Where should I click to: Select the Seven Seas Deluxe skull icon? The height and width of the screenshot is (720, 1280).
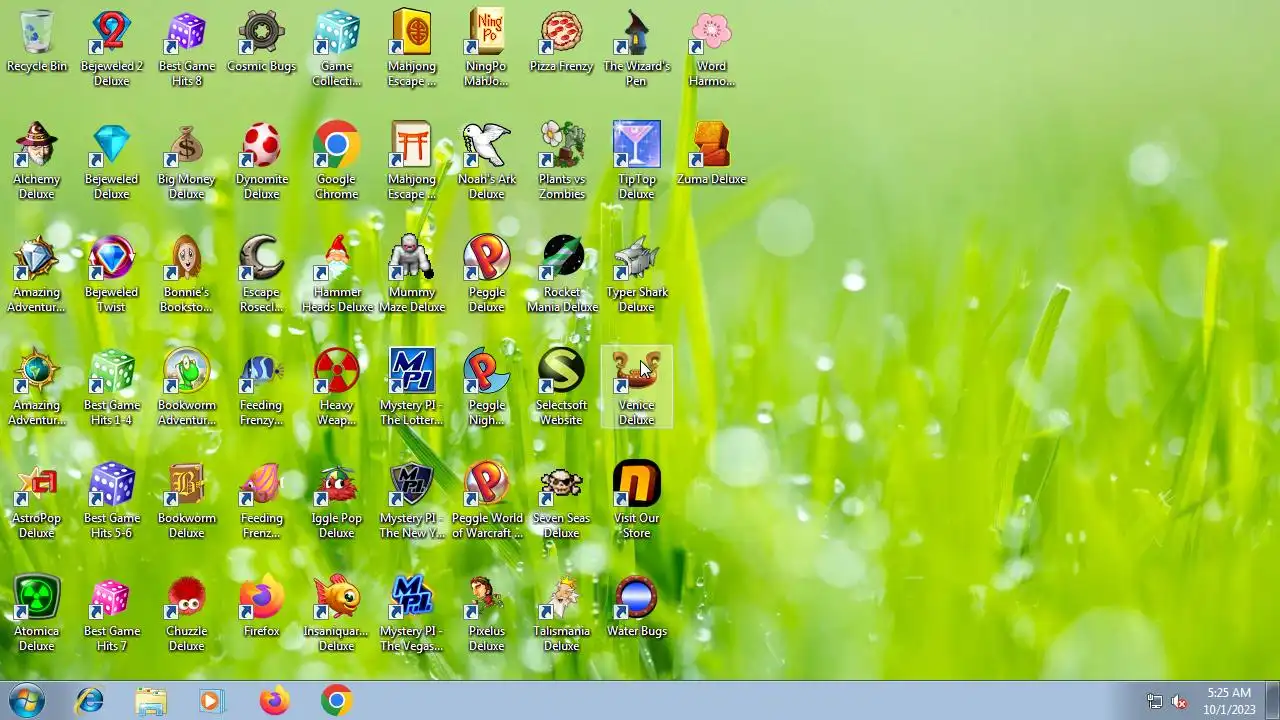point(561,484)
